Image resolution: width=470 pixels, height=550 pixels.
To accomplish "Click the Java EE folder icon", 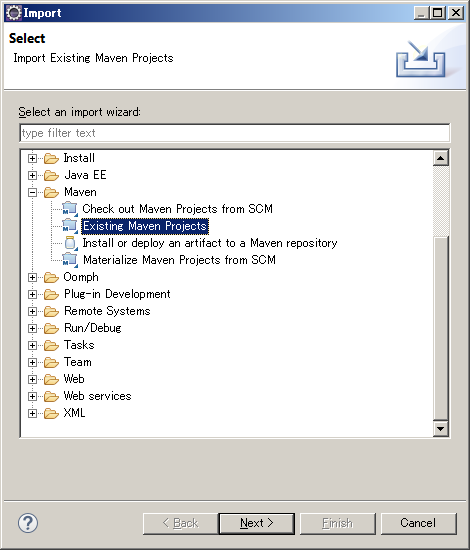I will (51, 175).
